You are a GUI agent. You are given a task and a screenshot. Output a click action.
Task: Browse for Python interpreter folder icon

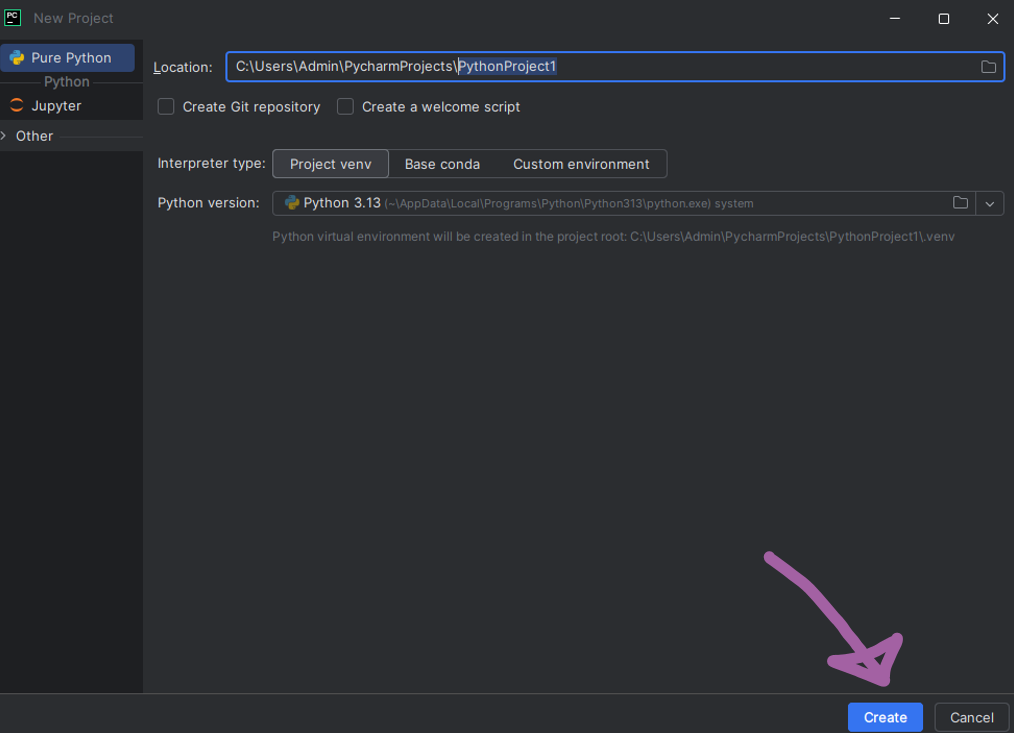click(x=960, y=203)
